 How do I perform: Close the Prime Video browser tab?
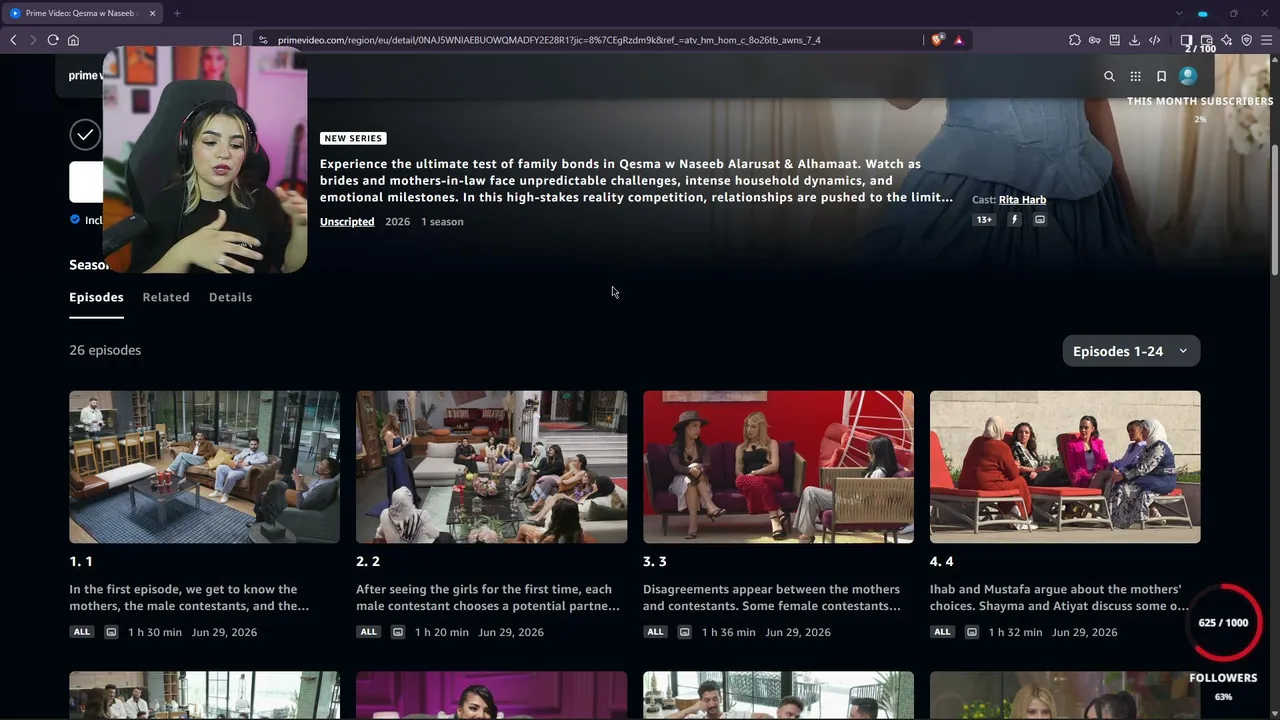[x=153, y=13]
